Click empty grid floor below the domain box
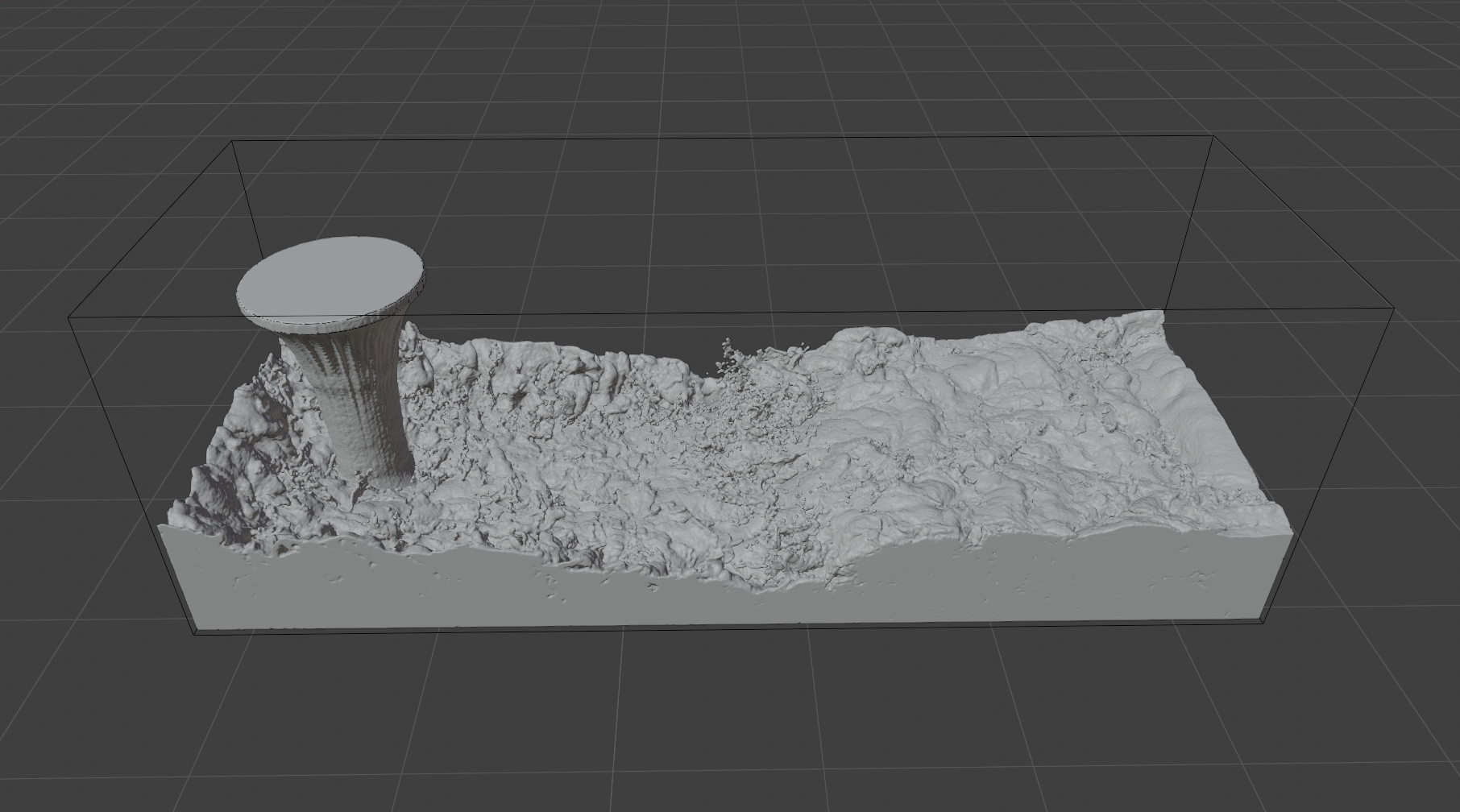 [725, 725]
